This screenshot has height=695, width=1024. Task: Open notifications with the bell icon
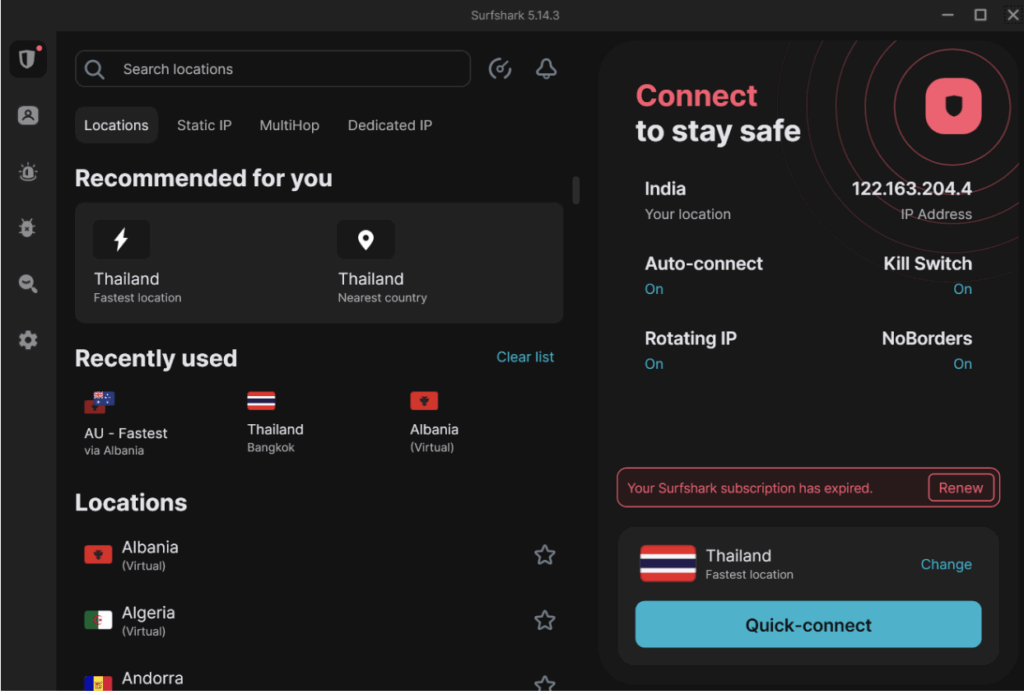point(545,68)
